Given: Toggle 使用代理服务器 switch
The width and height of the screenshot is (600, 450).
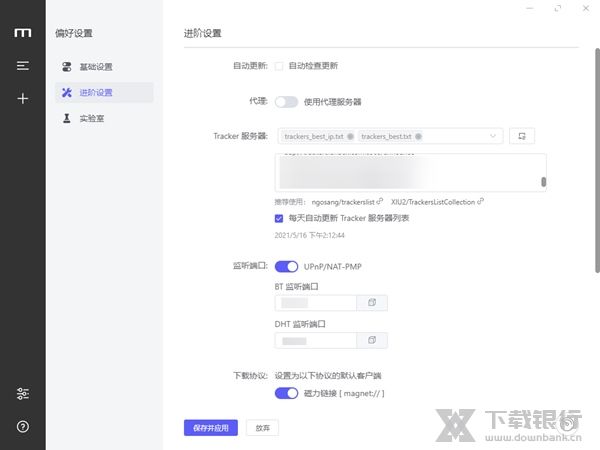Looking at the screenshot, I should (x=286, y=102).
